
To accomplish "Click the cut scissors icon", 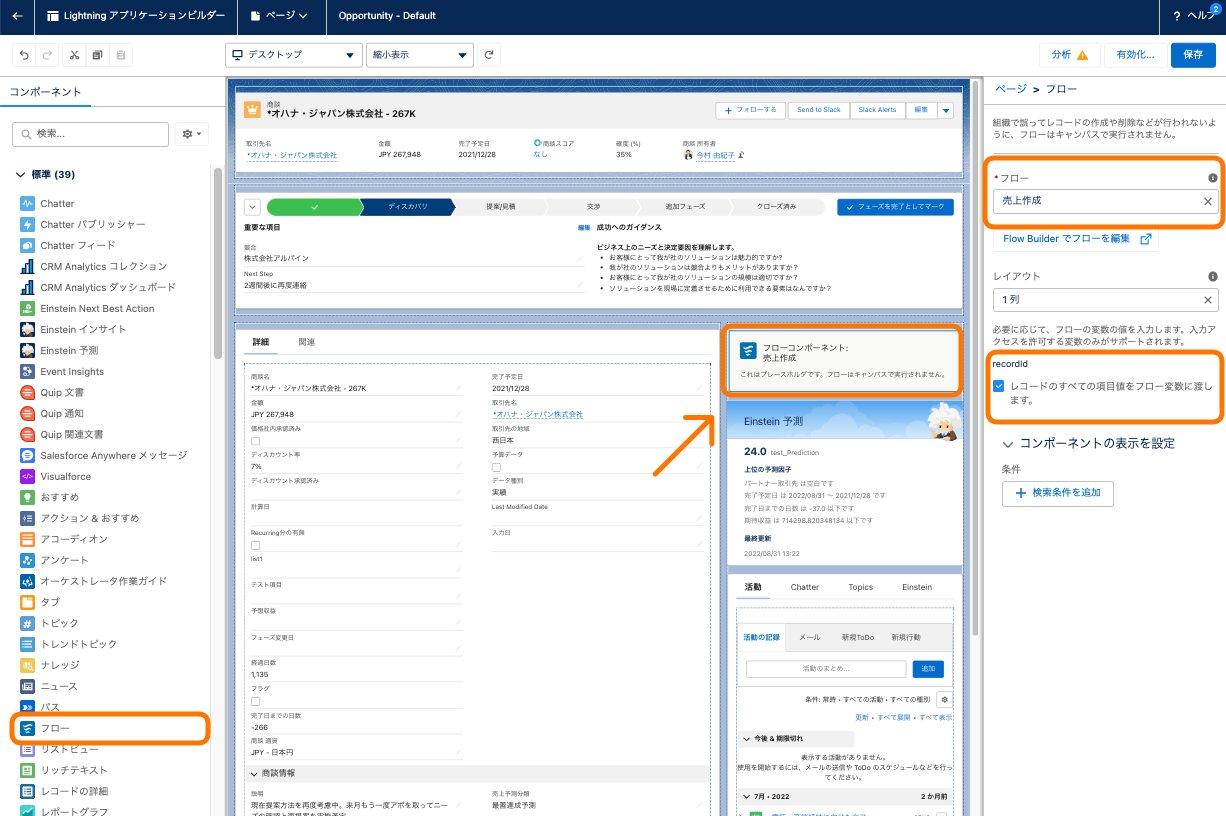I will click(74, 55).
